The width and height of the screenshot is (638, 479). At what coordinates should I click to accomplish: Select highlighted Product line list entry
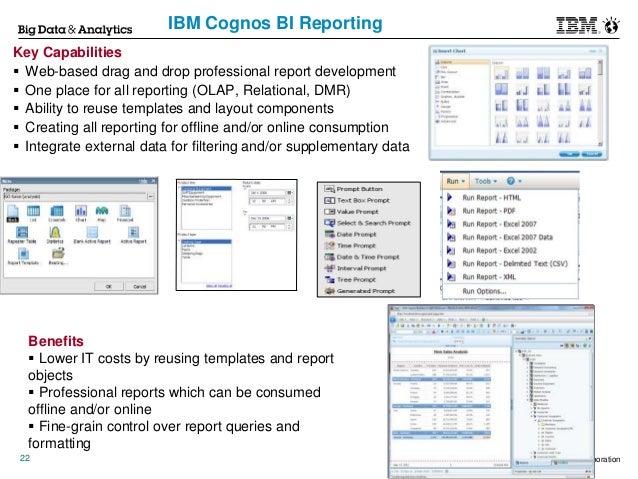(x=206, y=189)
